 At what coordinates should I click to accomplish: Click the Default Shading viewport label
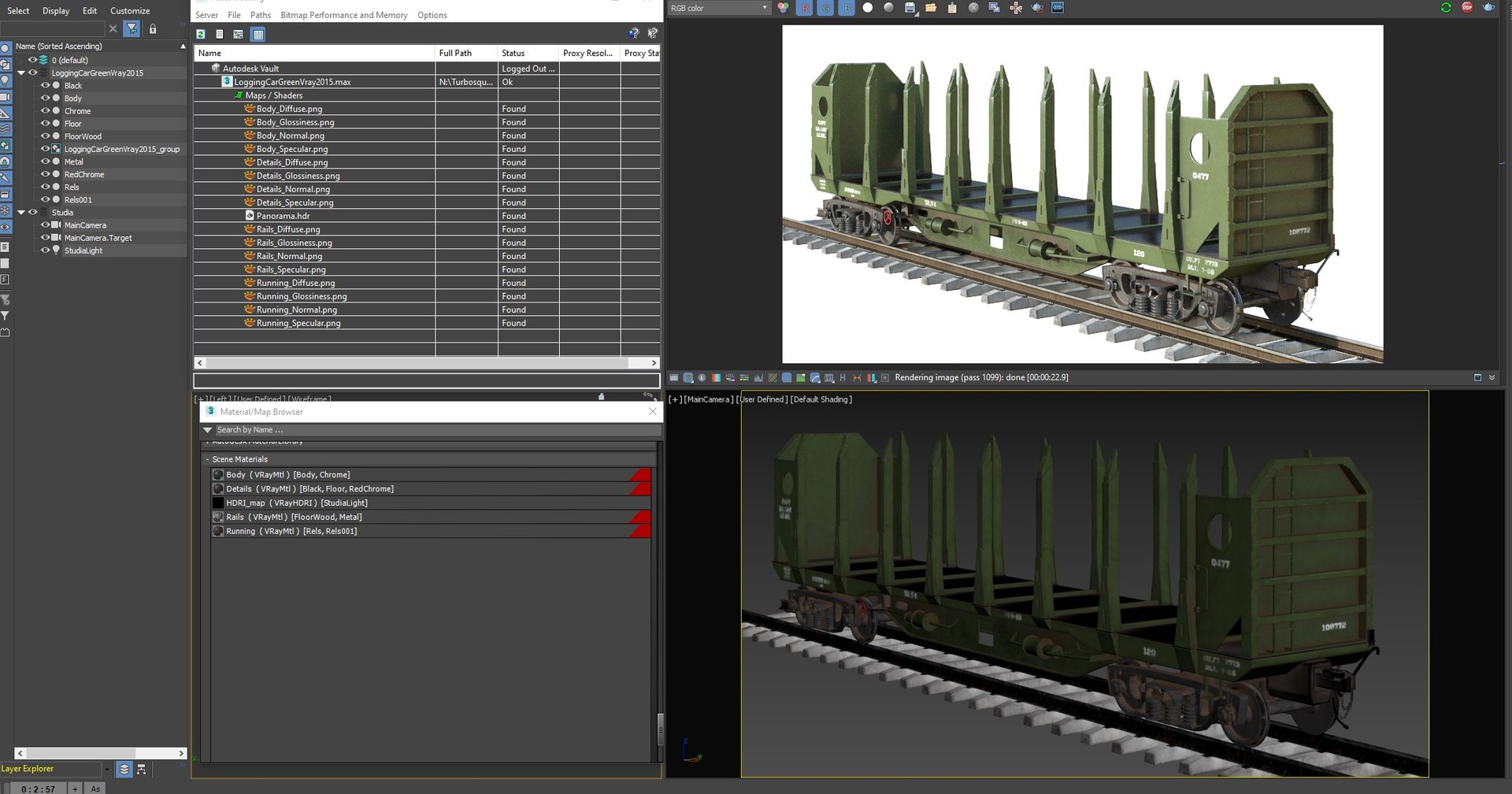[821, 399]
